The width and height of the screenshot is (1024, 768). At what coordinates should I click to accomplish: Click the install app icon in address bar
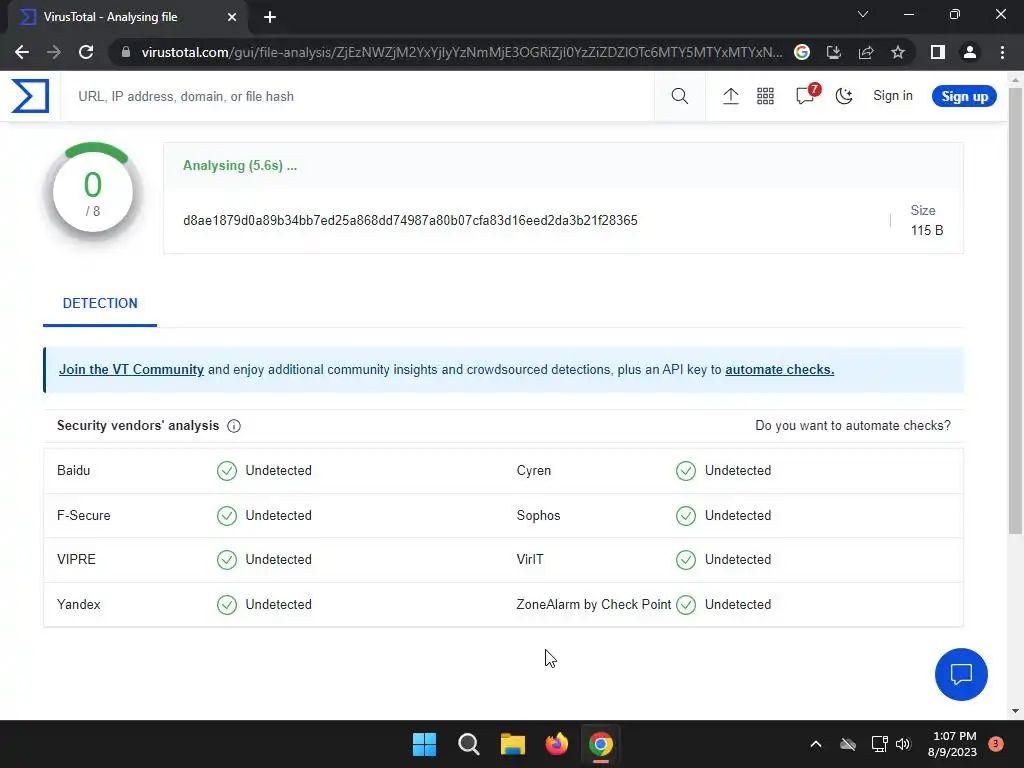(833, 52)
